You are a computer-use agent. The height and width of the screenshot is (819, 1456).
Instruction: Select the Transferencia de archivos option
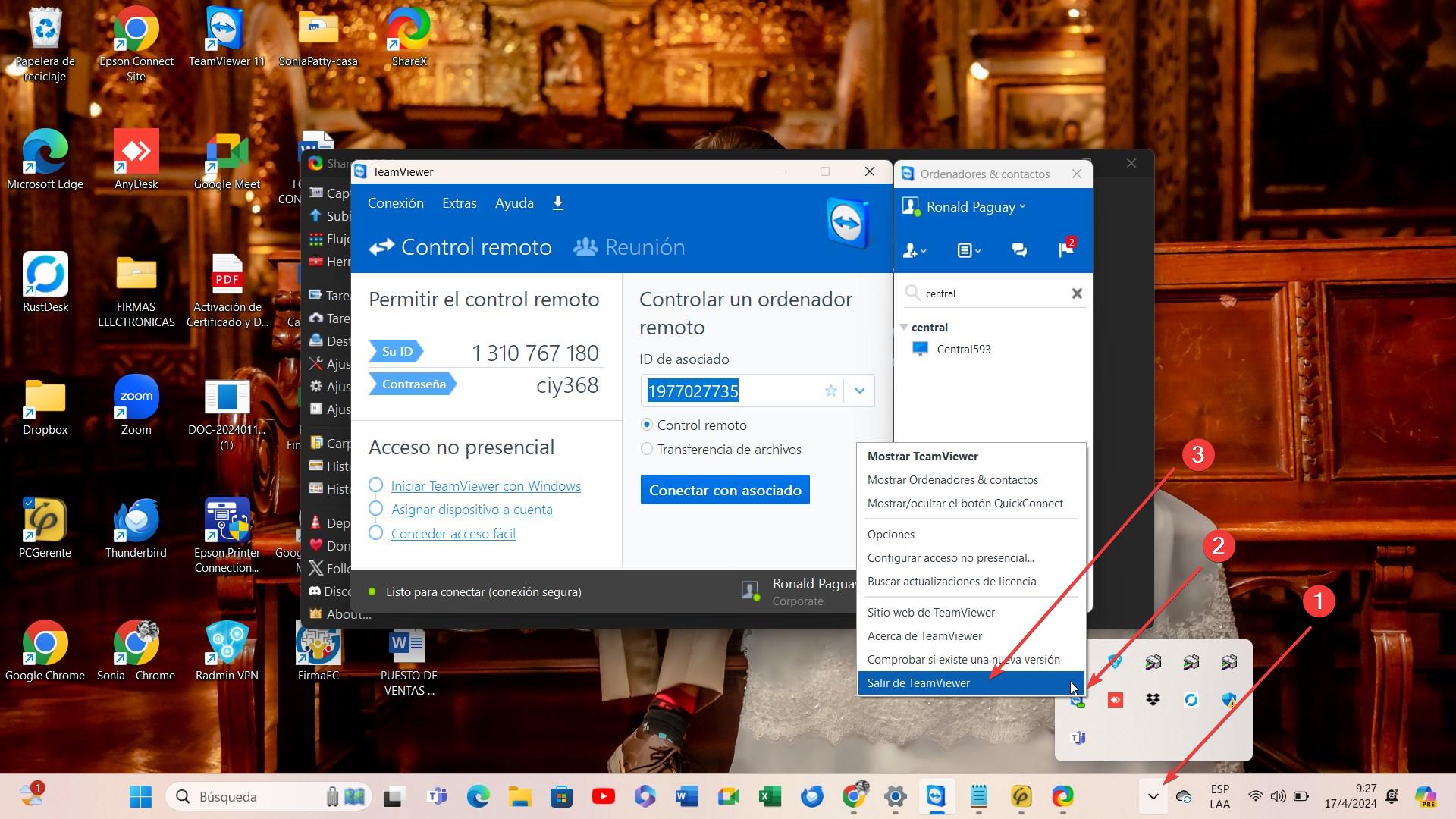(647, 449)
